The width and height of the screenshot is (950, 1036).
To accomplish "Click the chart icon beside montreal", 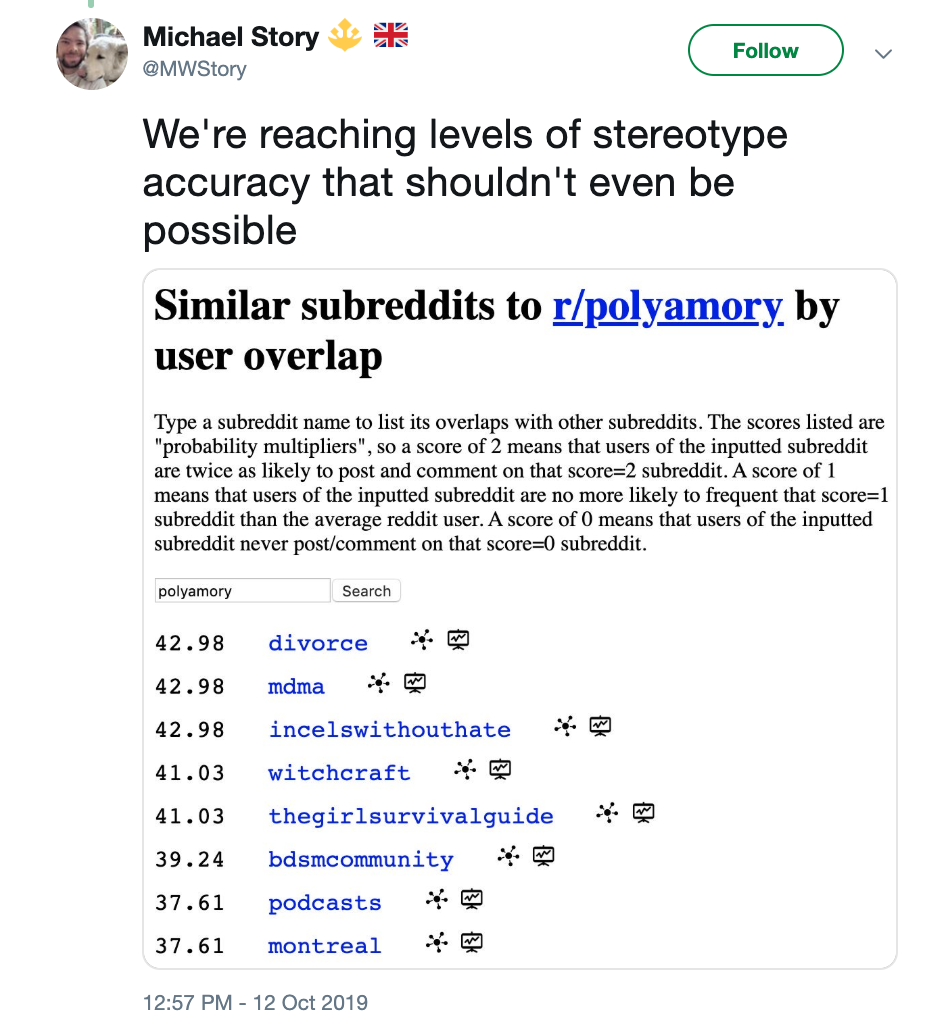I will 472,942.
